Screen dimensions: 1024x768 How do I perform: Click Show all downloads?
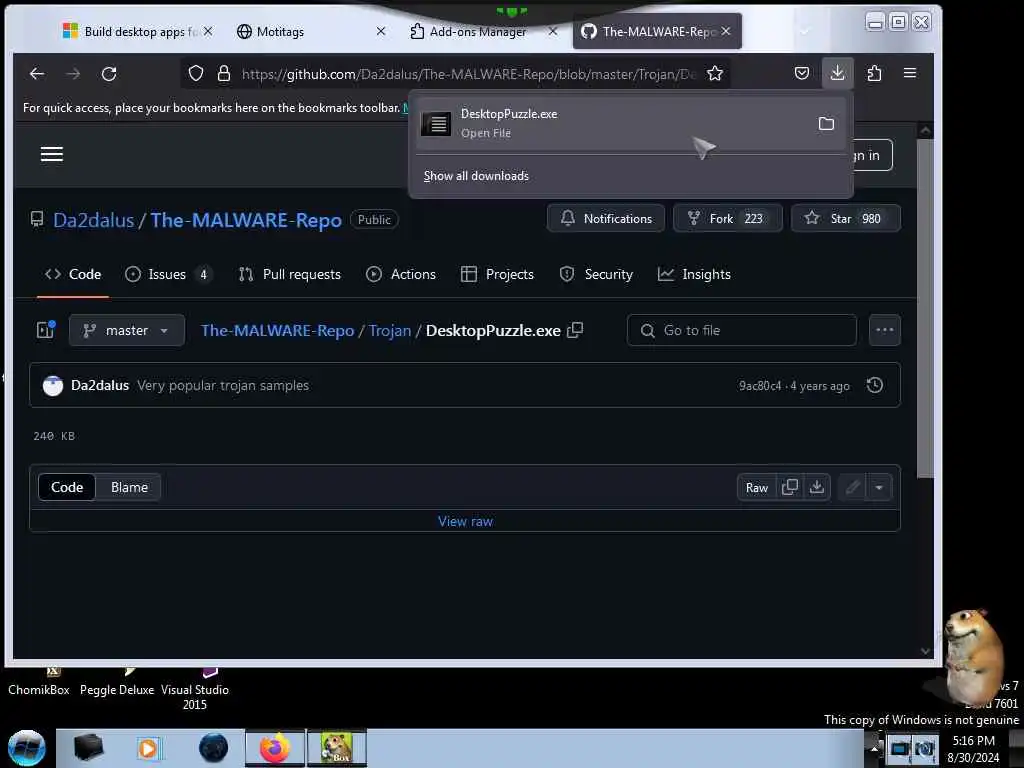click(476, 176)
